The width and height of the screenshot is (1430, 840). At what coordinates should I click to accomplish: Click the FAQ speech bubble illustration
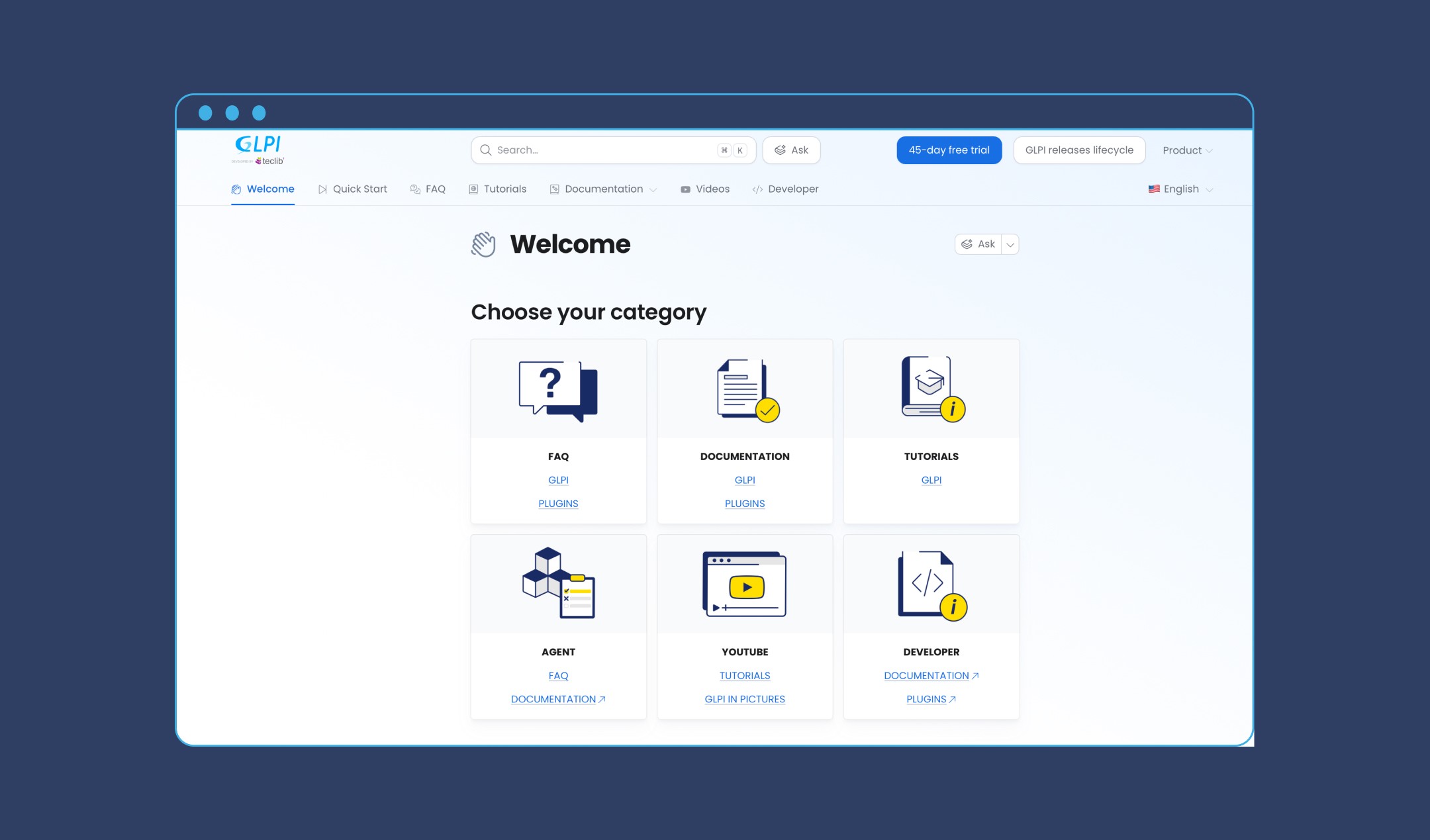(558, 391)
